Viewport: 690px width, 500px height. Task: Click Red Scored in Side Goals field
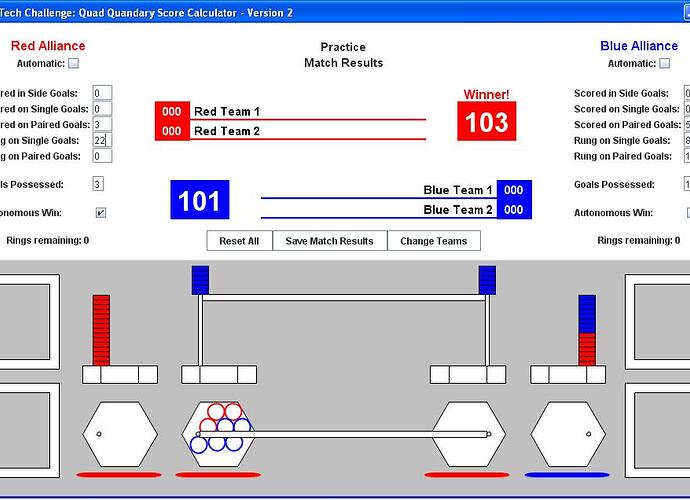pyautogui.click(x=102, y=93)
